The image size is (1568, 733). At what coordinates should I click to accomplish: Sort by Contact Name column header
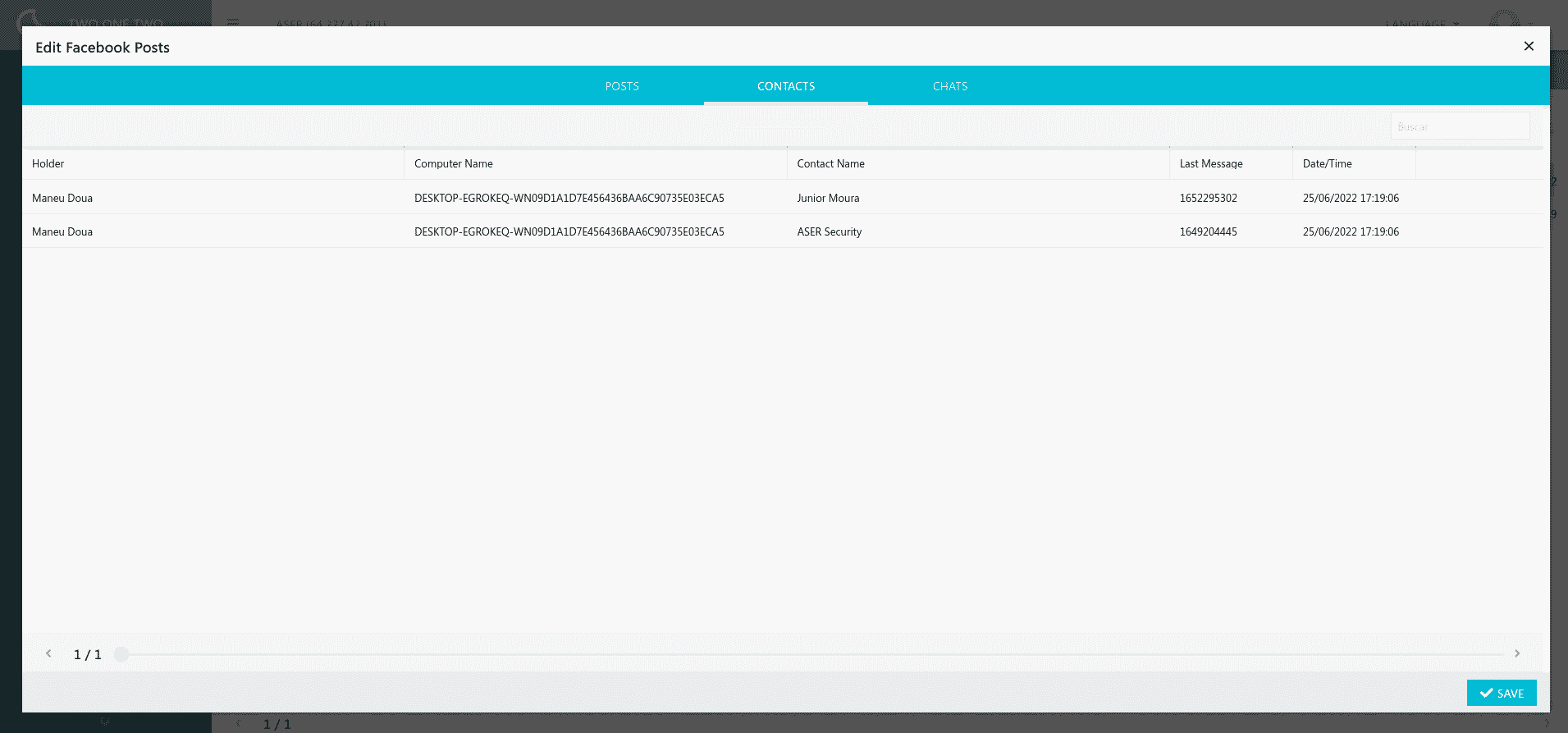[978, 163]
